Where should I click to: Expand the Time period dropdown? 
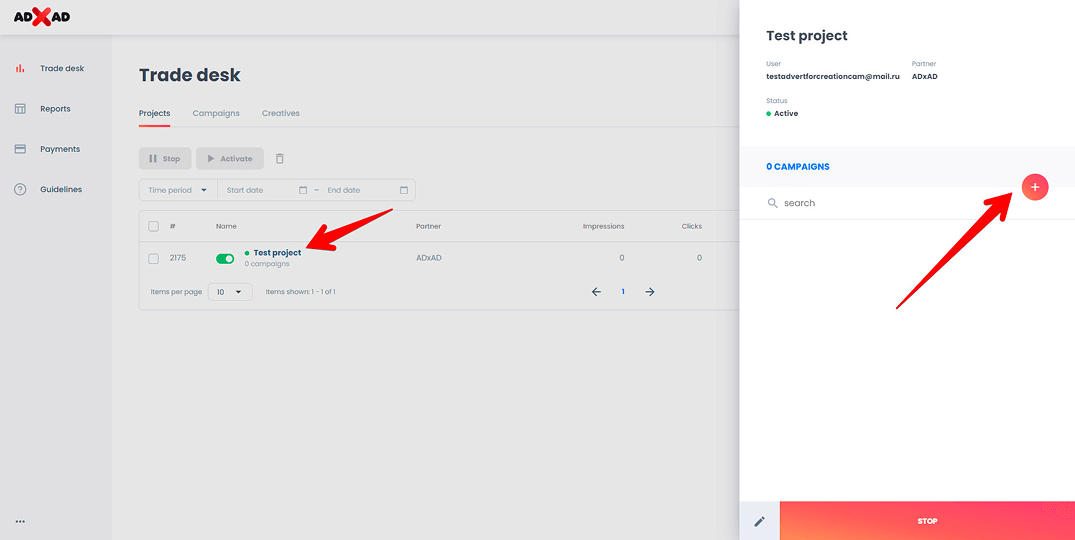coord(178,190)
